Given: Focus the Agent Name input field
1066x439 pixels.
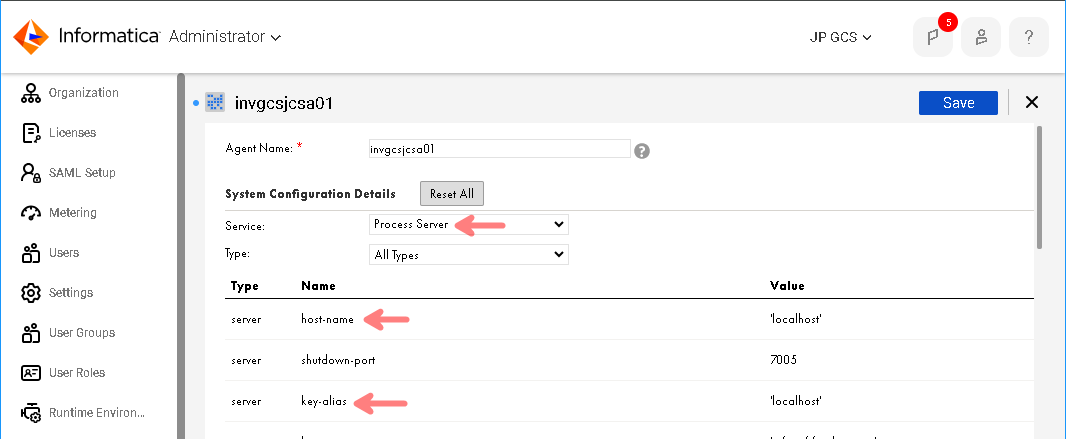Looking at the screenshot, I should [500, 149].
